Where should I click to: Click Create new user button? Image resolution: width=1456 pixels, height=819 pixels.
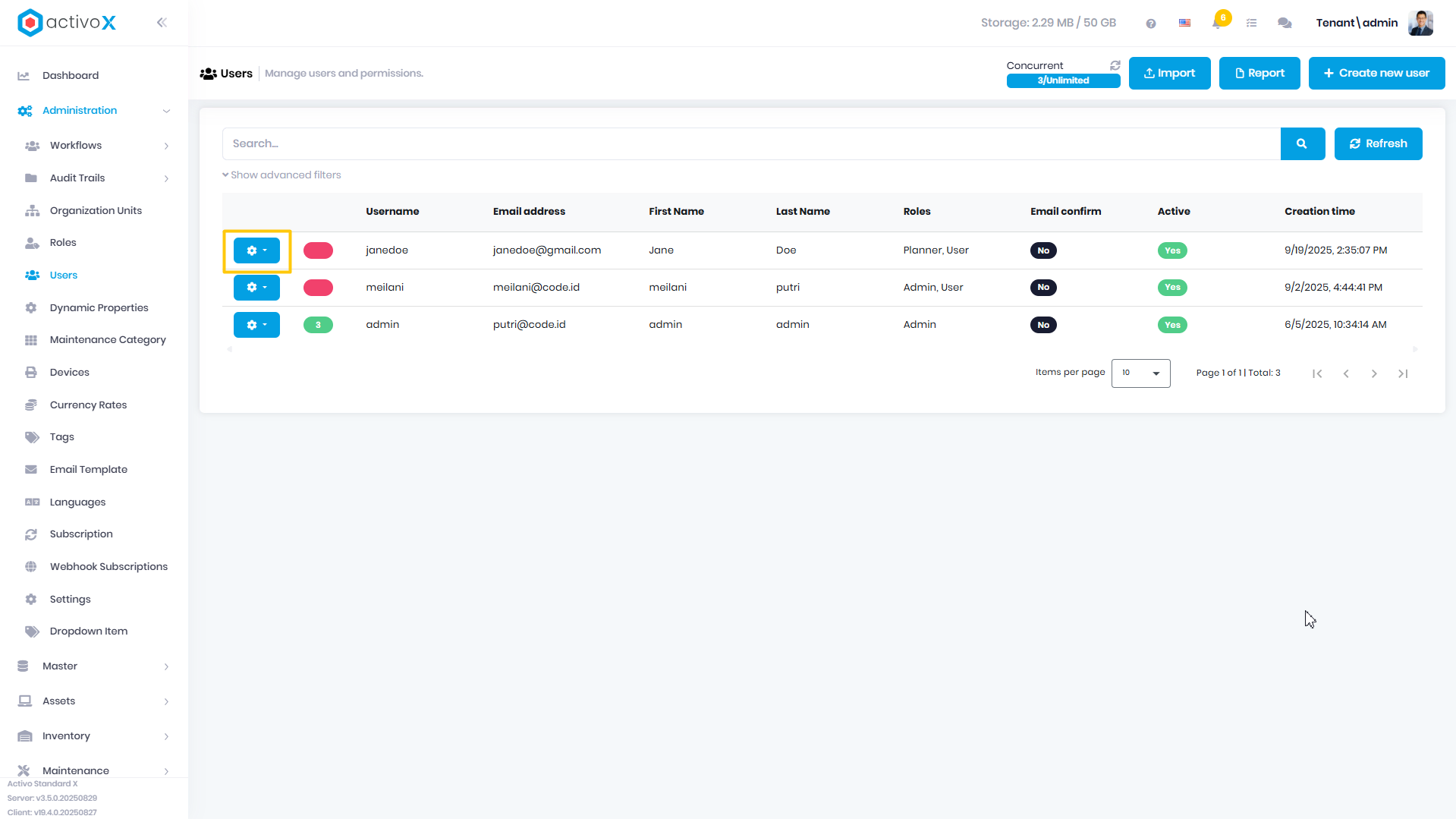[x=1376, y=74]
